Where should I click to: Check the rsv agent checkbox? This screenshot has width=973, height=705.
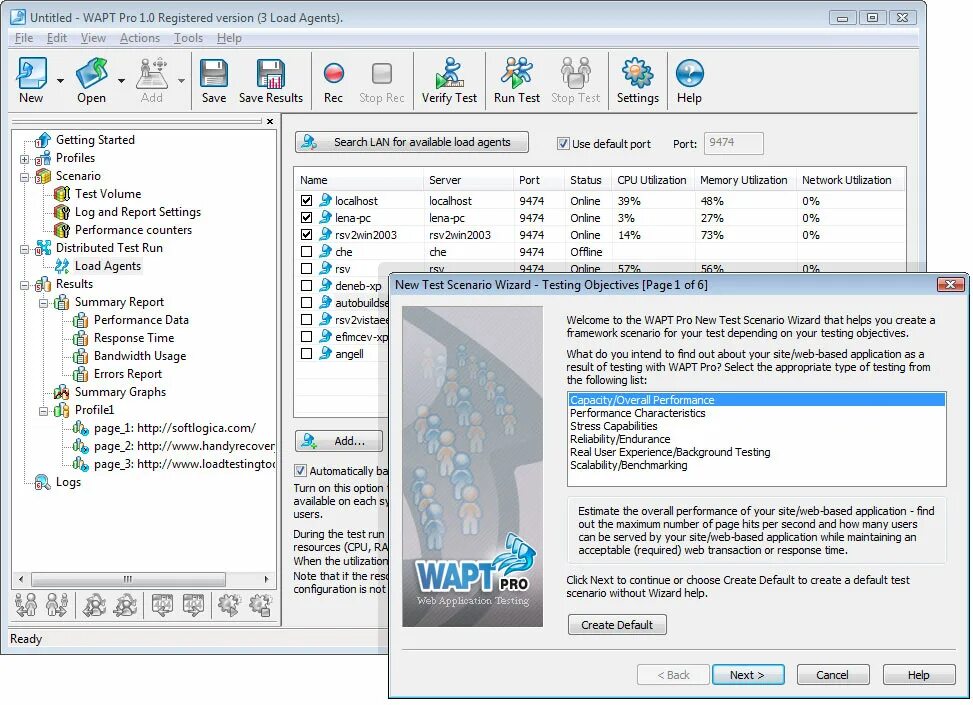click(306, 269)
